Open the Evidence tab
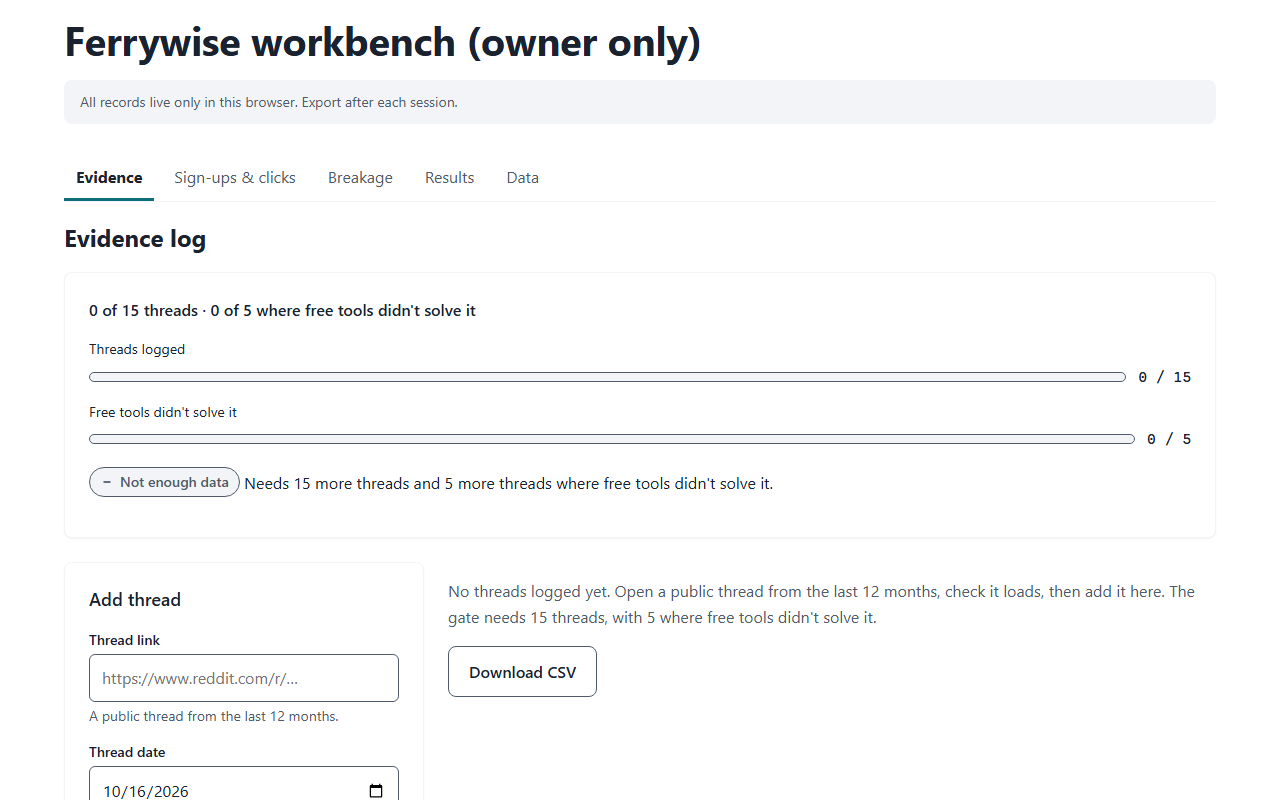 pyautogui.click(x=109, y=178)
